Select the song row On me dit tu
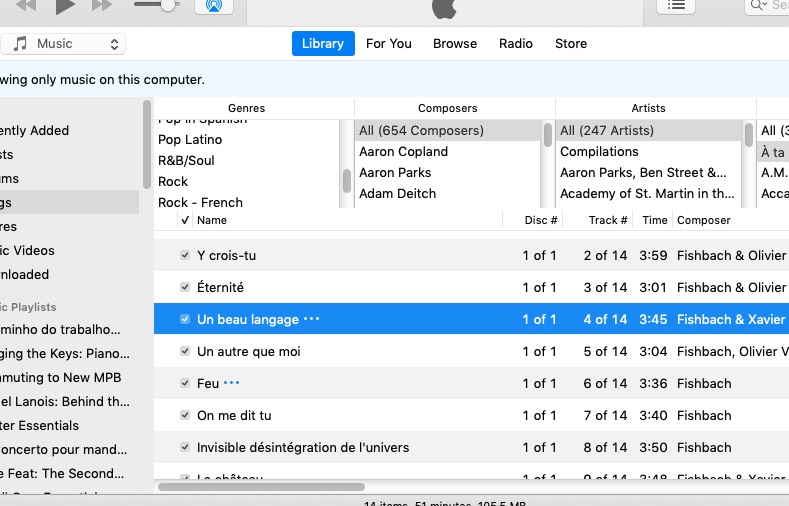 pyautogui.click(x=471, y=415)
